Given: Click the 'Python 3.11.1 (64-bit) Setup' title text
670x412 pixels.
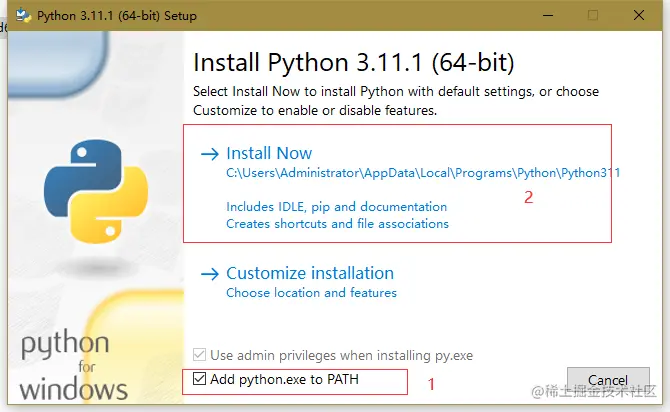Looking at the screenshot, I should [x=117, y=16].
